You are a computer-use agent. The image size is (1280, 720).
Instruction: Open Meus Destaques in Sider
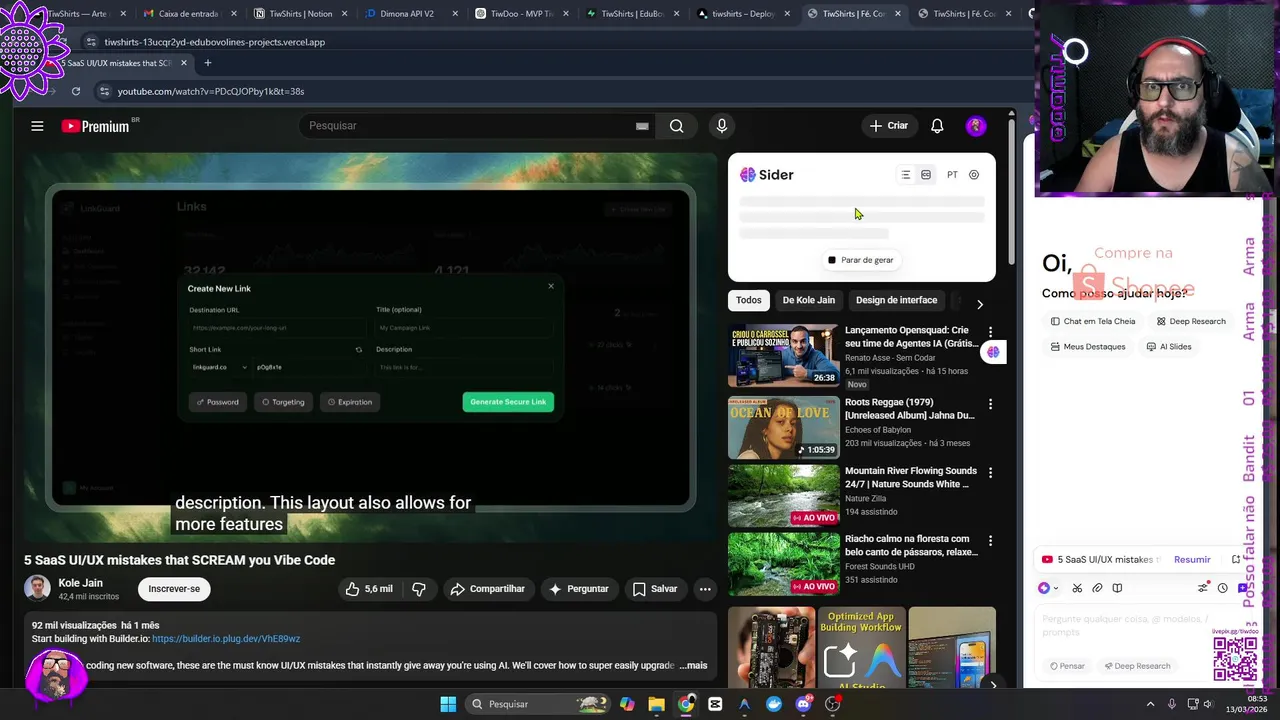1088,346
